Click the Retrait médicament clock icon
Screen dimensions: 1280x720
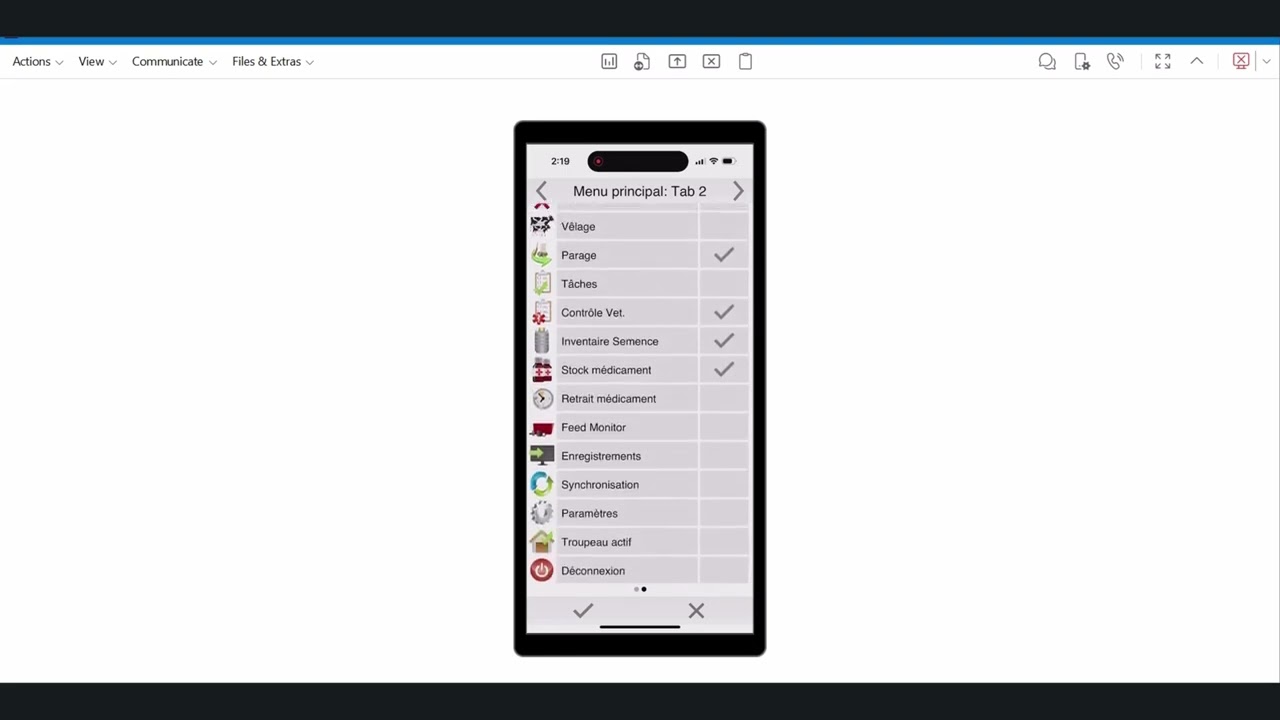click(x=541, y=398)
